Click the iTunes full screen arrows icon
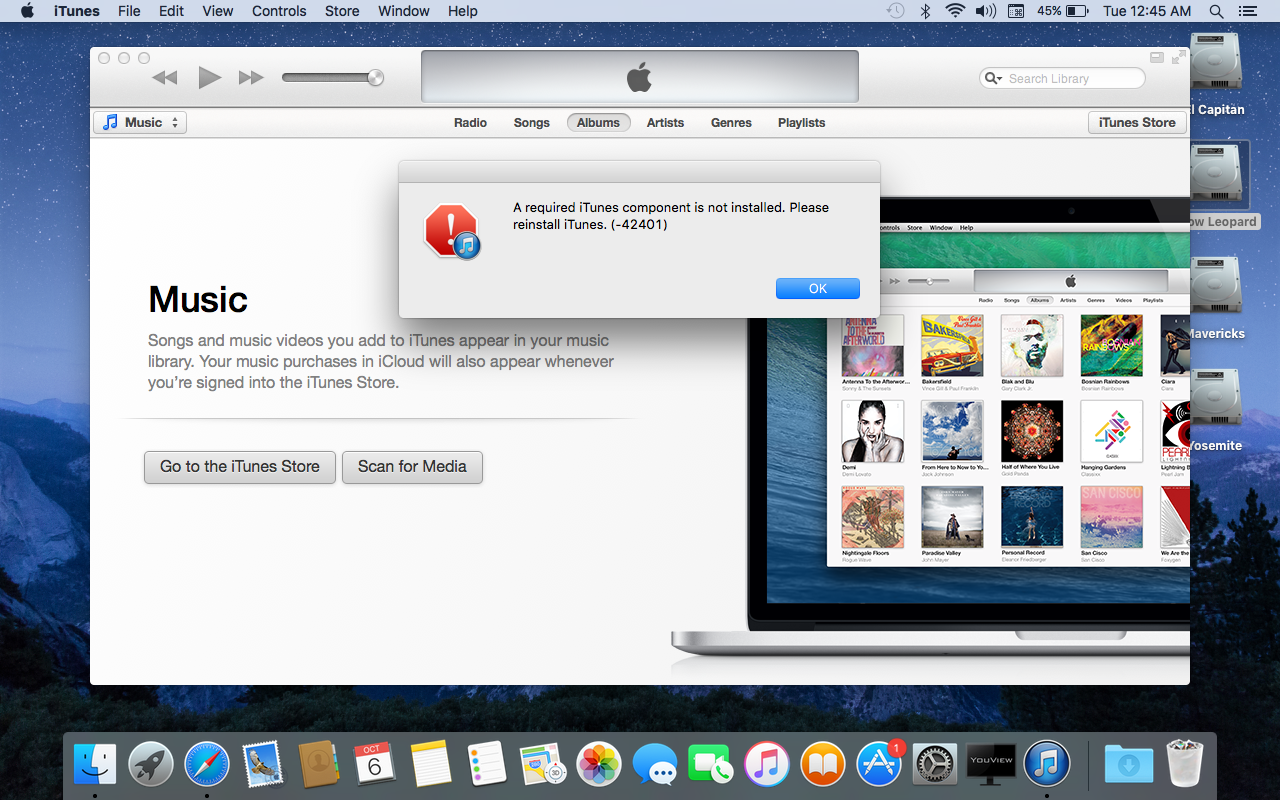The width and height of the screenshot is (1280, 800). pos(1179,58)
